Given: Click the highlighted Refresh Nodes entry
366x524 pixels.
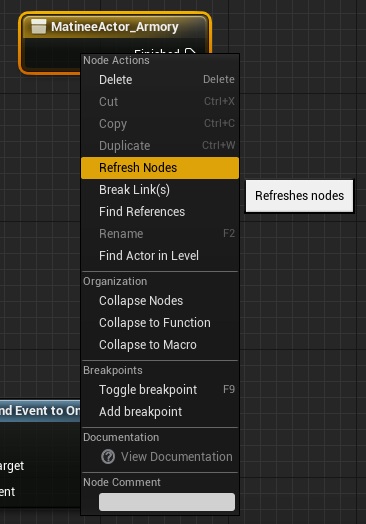Looking at the screenshot, I should click(160, 168).
